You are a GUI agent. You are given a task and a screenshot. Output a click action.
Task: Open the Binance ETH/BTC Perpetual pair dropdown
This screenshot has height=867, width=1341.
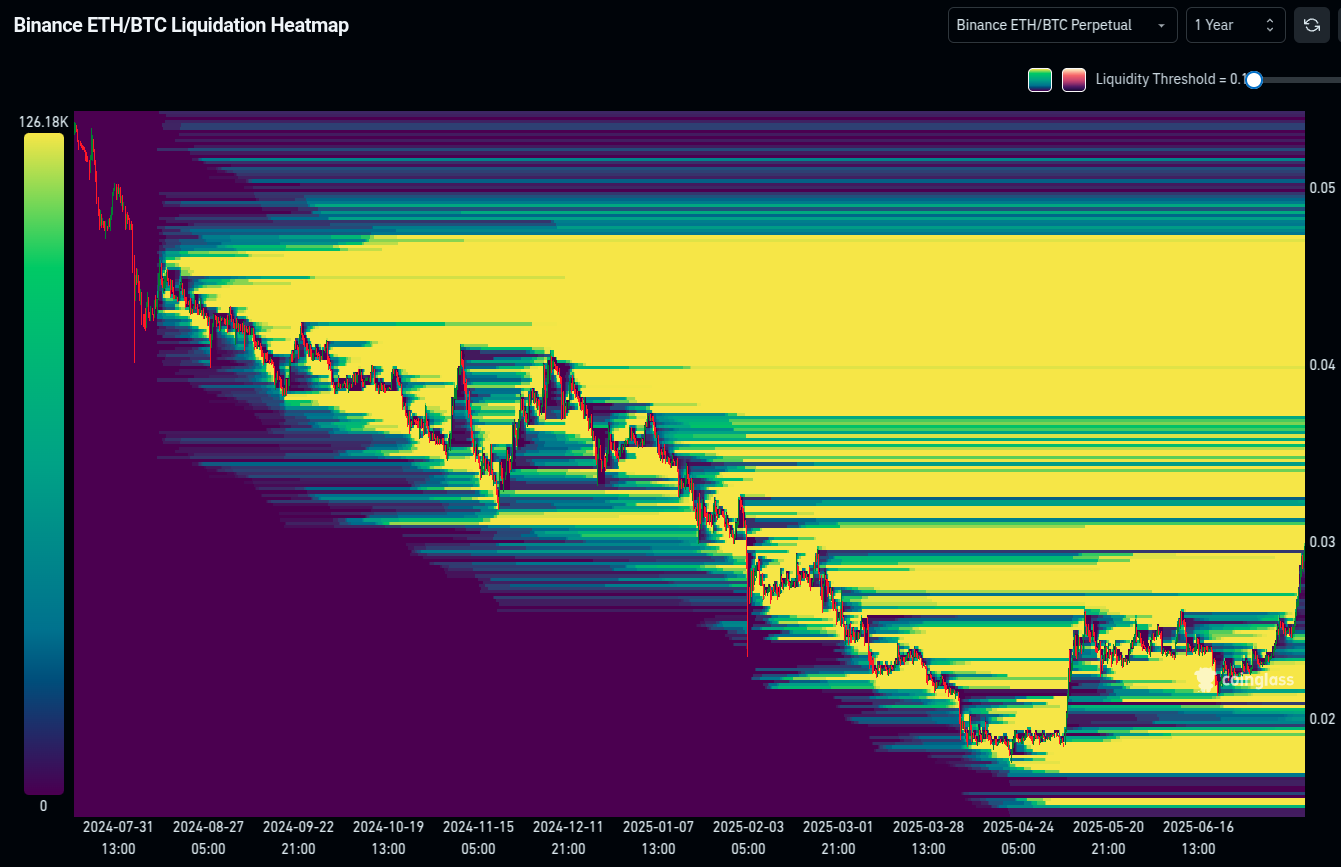1062,25
